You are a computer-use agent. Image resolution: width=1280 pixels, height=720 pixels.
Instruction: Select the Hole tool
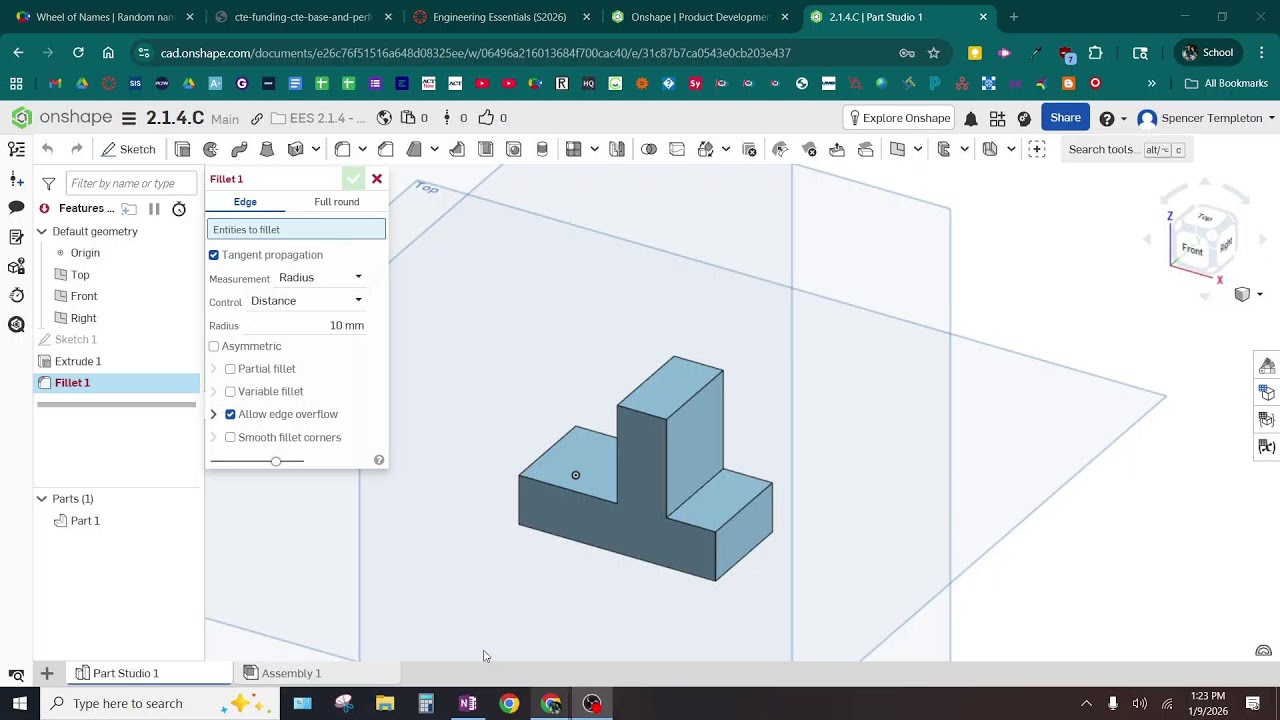[514, 149]
